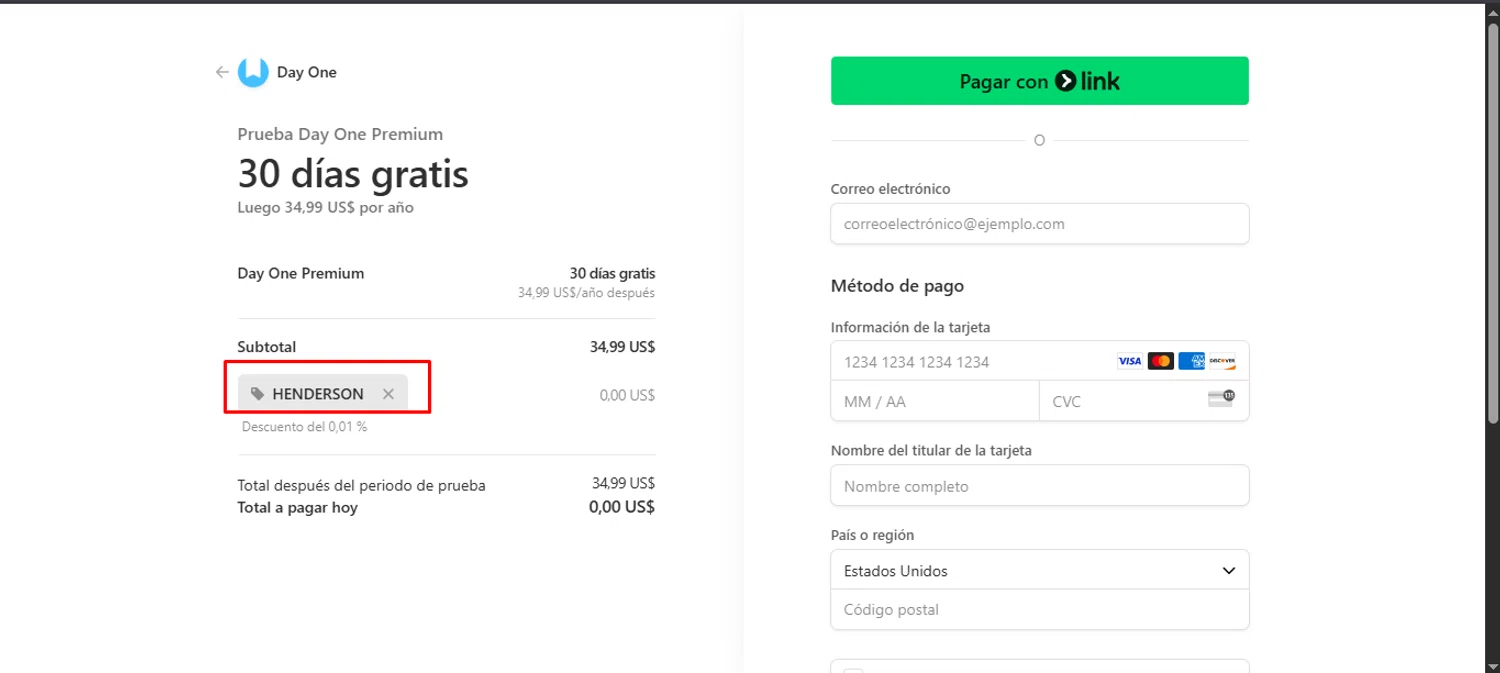1500x673 pixels.
Task: Click the tag icon beside HENDERSON
Action: click(258, 394)
